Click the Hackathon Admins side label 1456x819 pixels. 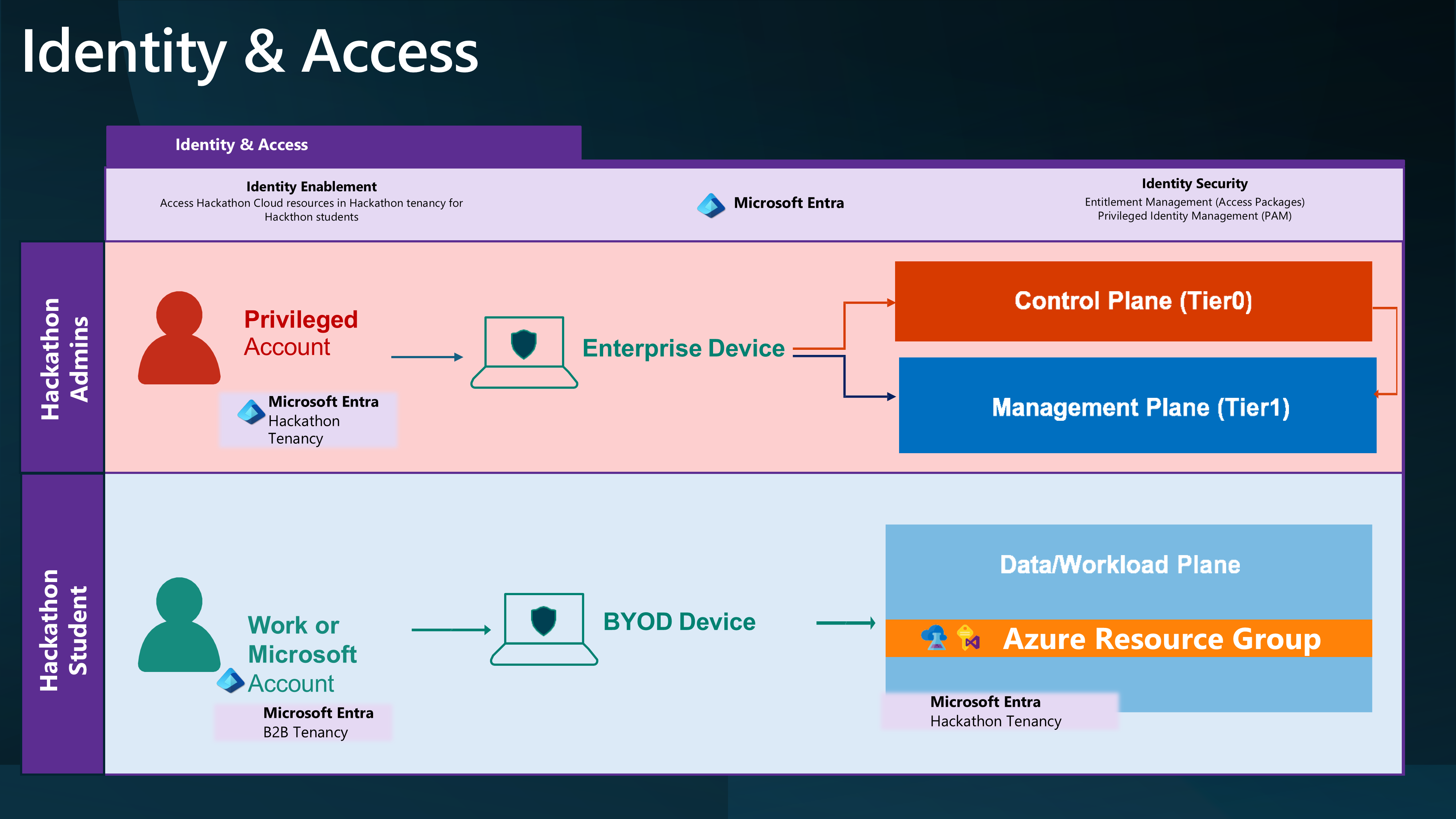click(x=63, y=357)
